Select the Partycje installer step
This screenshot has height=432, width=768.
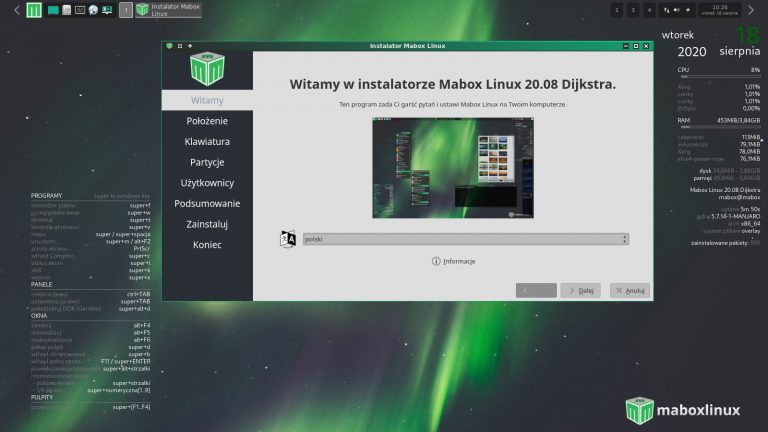click(207, 162)
